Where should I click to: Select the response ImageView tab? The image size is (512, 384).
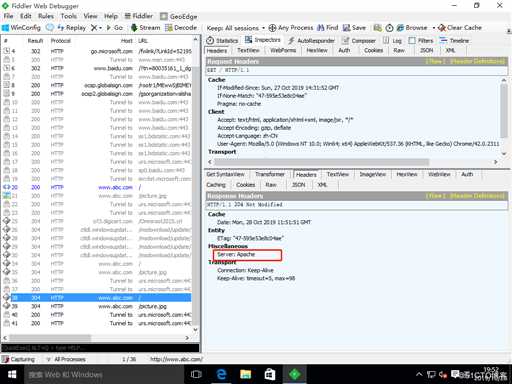[373, 174]
